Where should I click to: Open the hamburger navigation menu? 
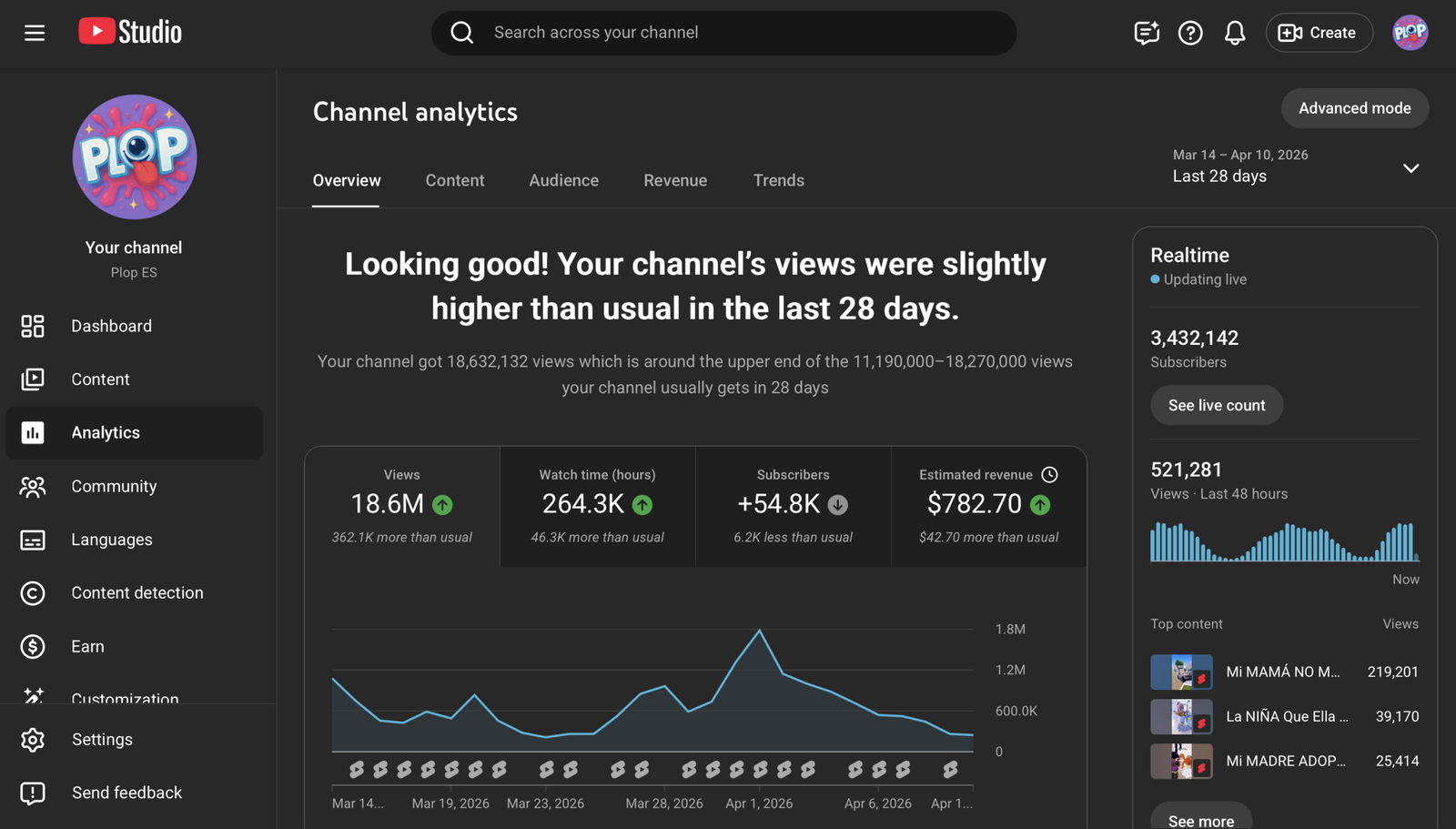point(35,33)
